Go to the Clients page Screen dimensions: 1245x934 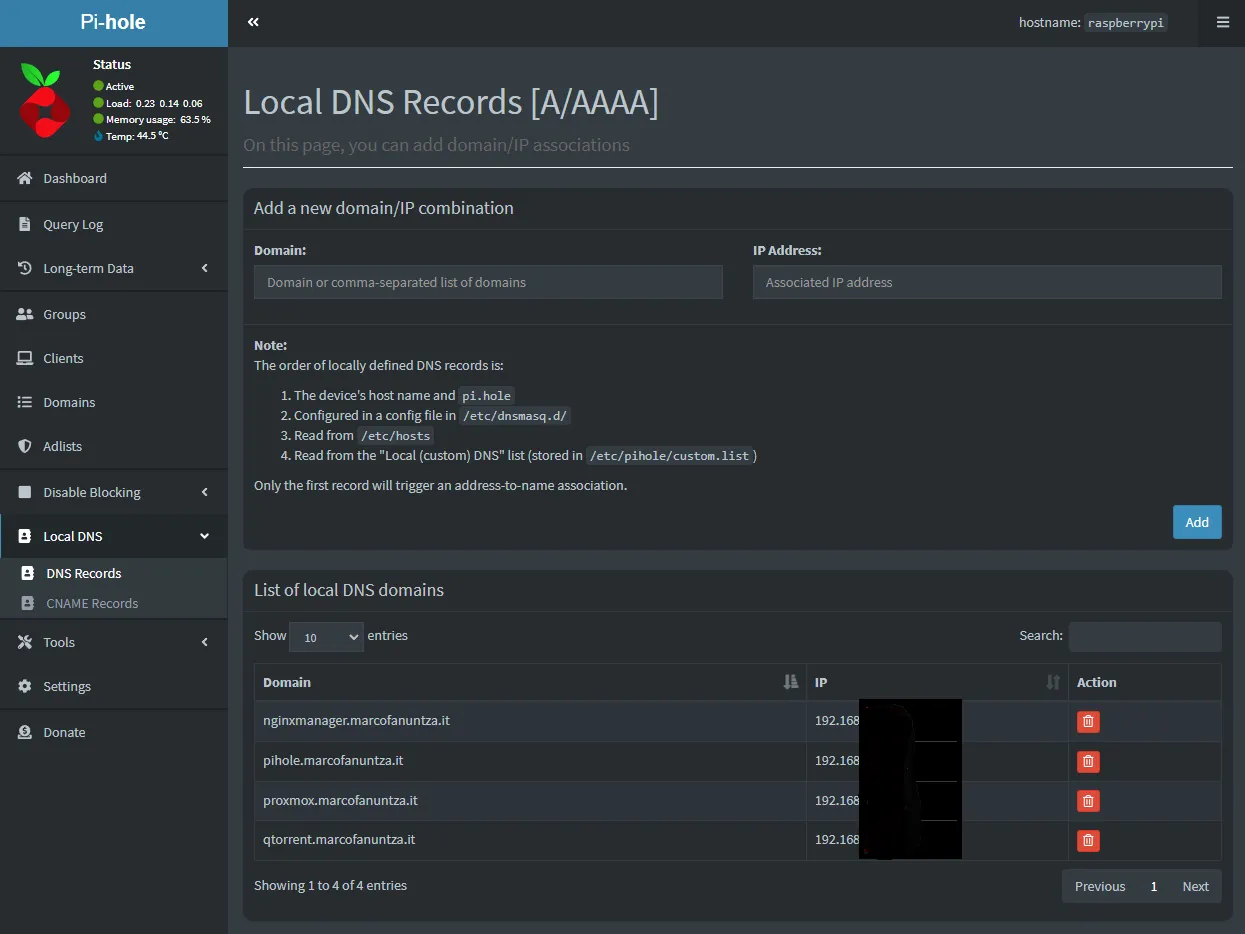click(x=114, y=358)
